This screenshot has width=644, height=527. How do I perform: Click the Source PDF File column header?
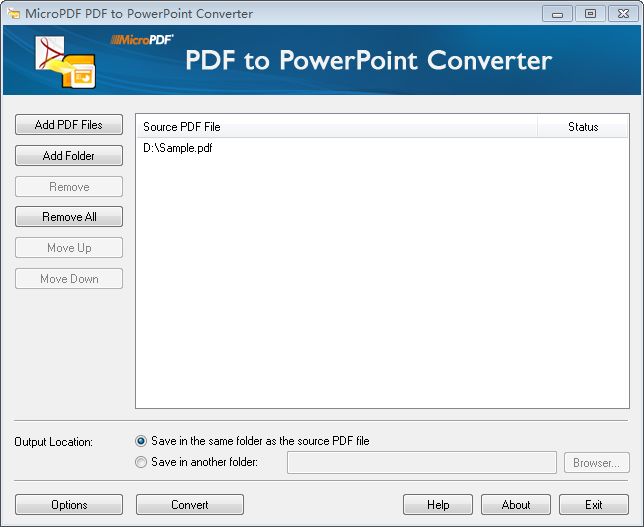pyautogui.click(x=336, y=127)
